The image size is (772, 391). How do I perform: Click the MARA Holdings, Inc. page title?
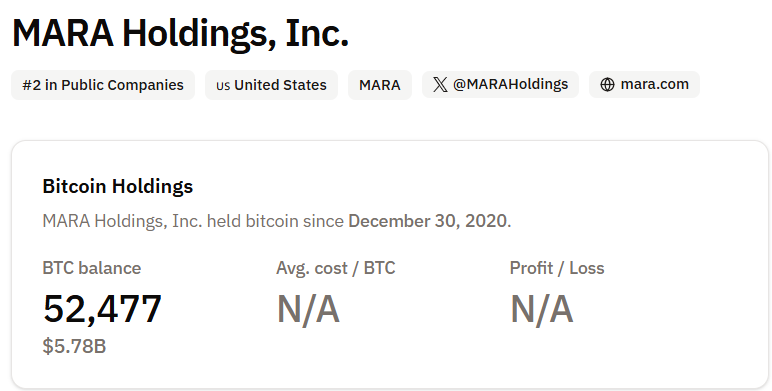[180, 33]
